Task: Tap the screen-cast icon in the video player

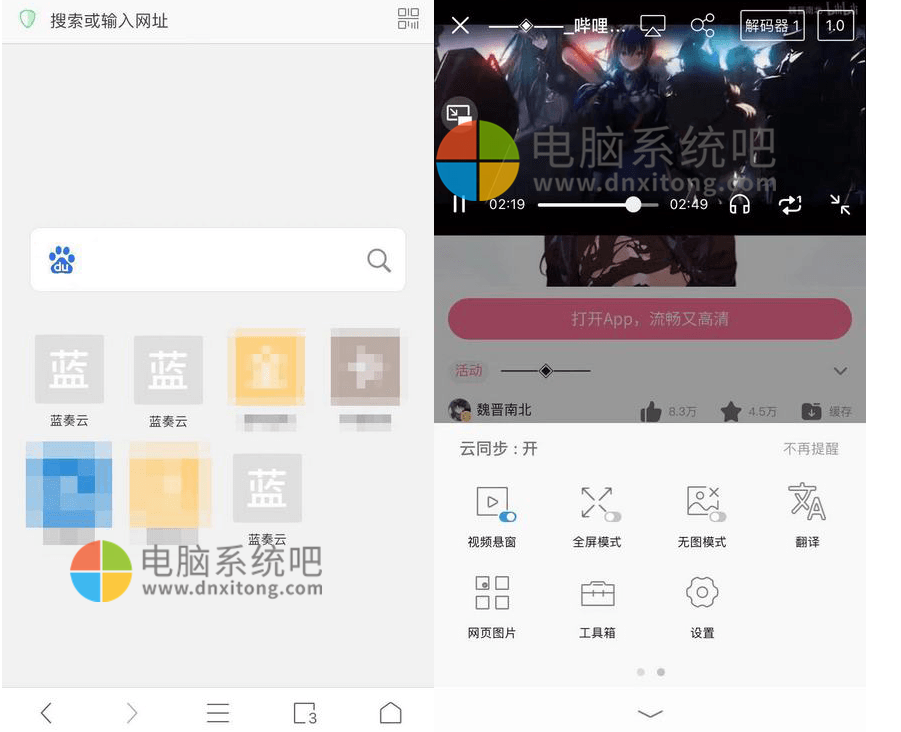Action: pos(653,25)
